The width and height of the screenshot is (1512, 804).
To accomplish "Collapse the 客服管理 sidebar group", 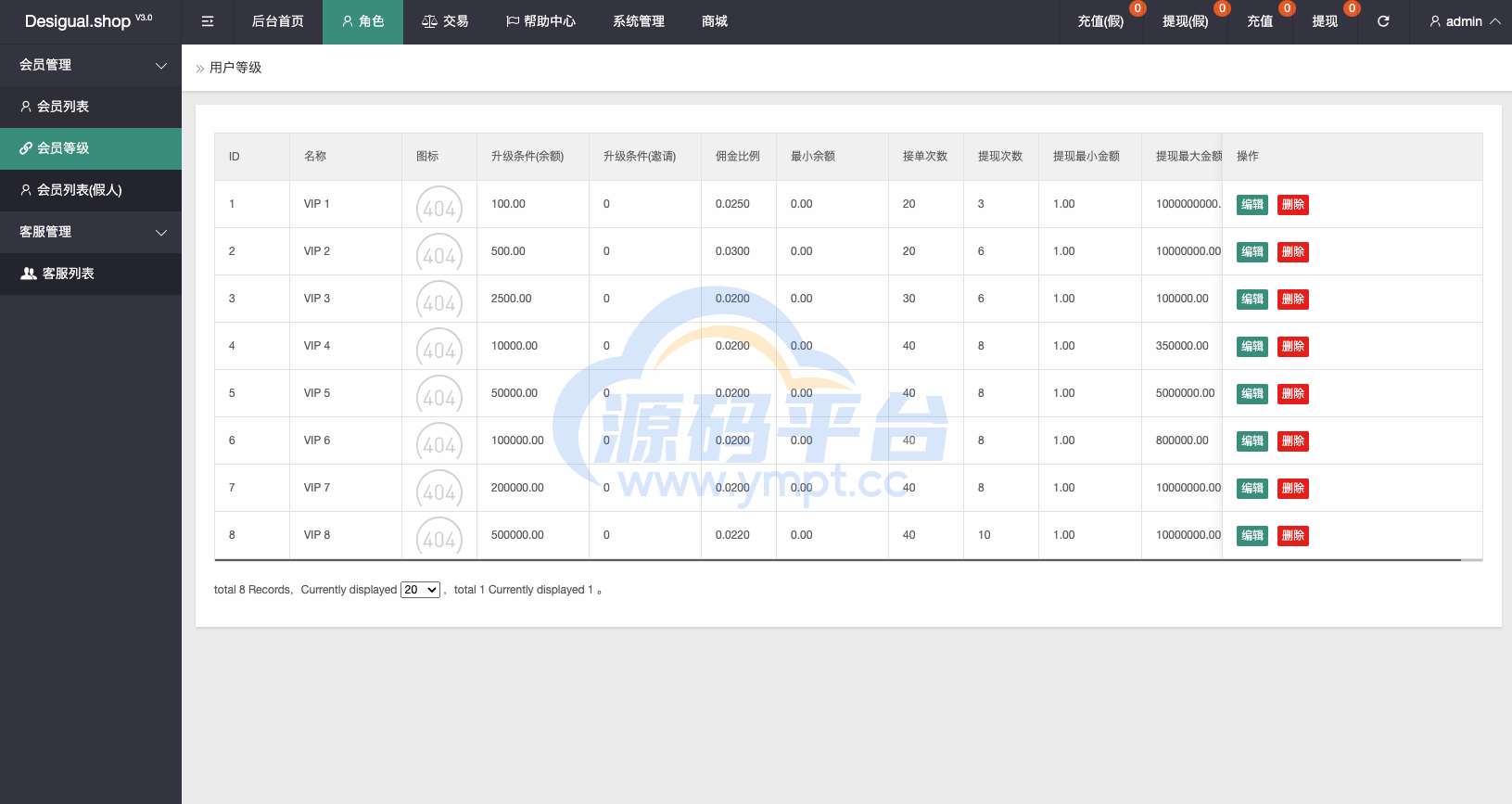I will 91,232.
